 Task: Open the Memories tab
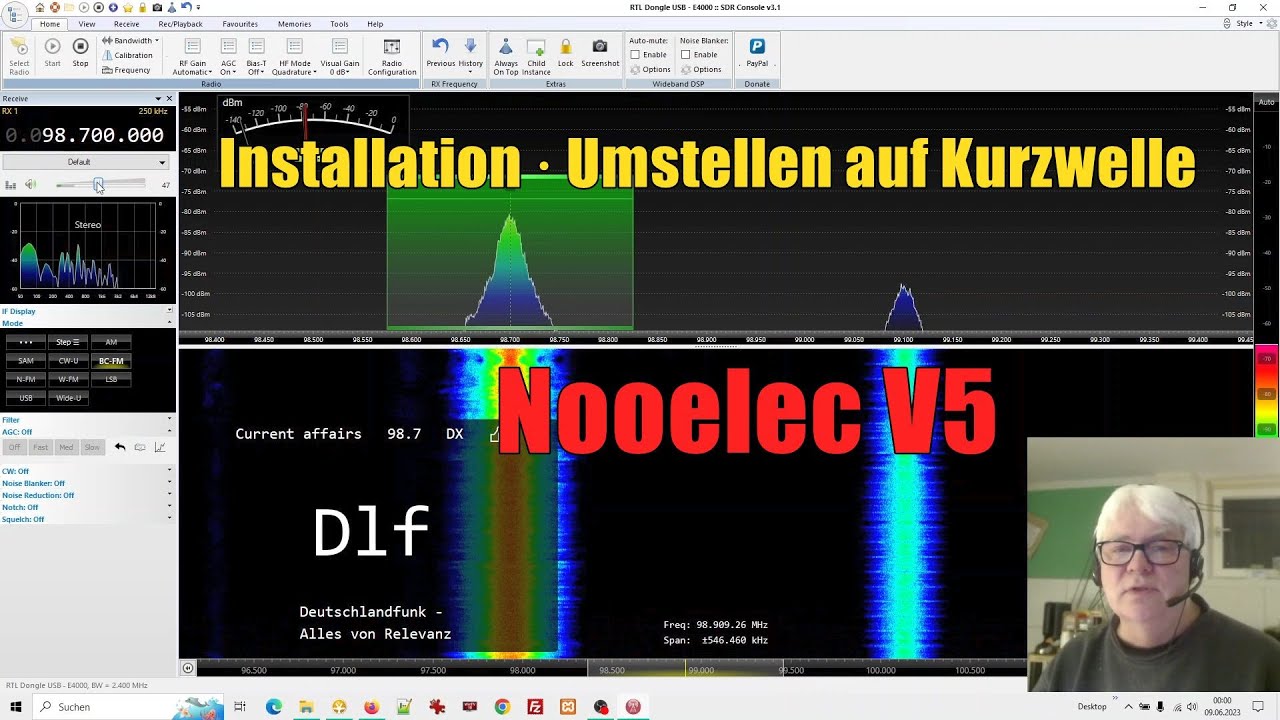(294, 24)
